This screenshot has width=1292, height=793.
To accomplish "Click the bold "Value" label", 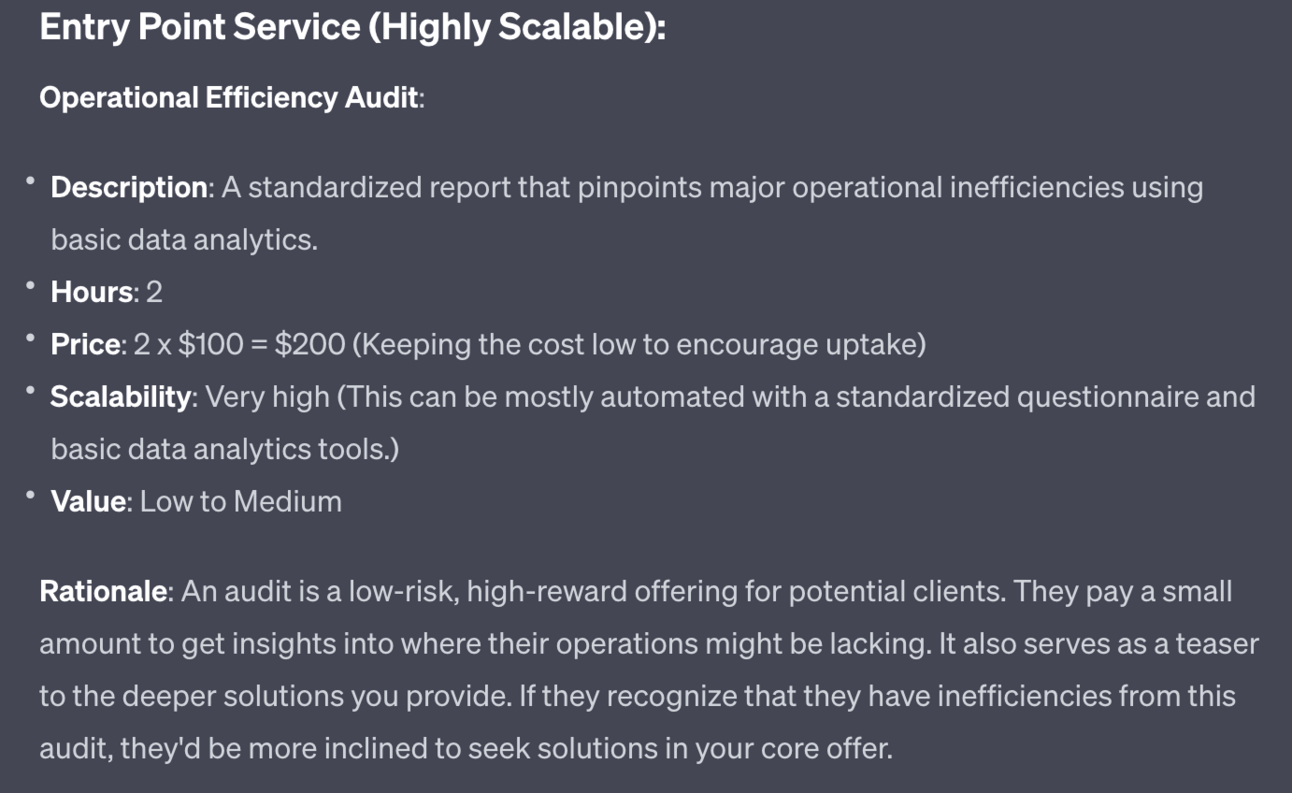I will click(x=90, y=501).
